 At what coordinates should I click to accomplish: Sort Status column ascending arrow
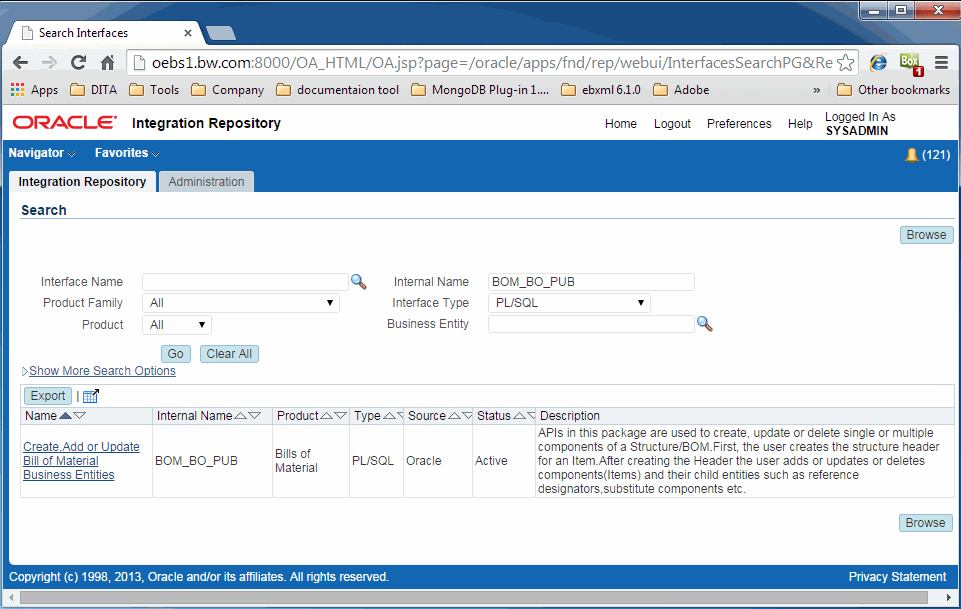coord(519,415)
